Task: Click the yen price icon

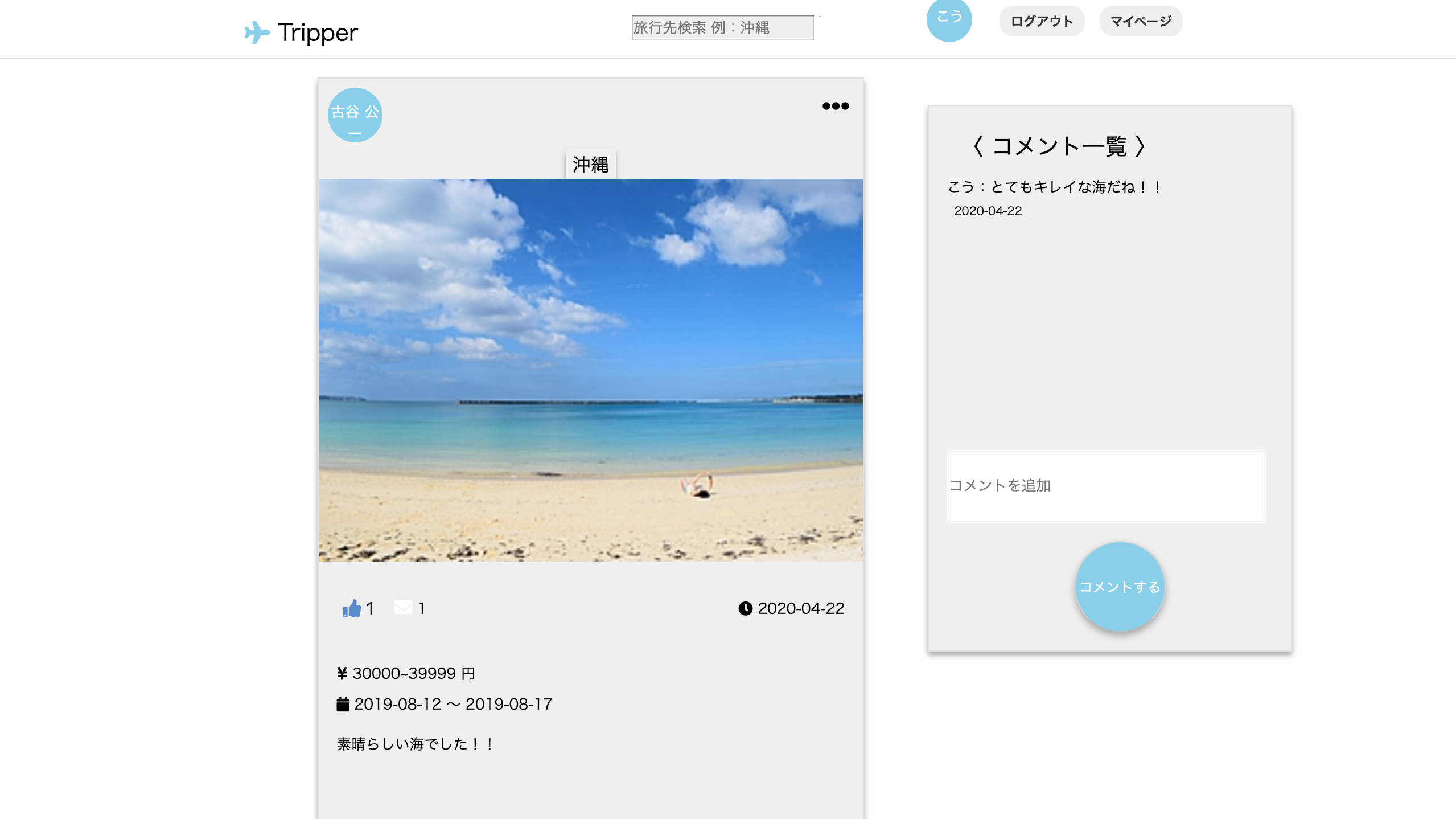Action: [342, 673]
